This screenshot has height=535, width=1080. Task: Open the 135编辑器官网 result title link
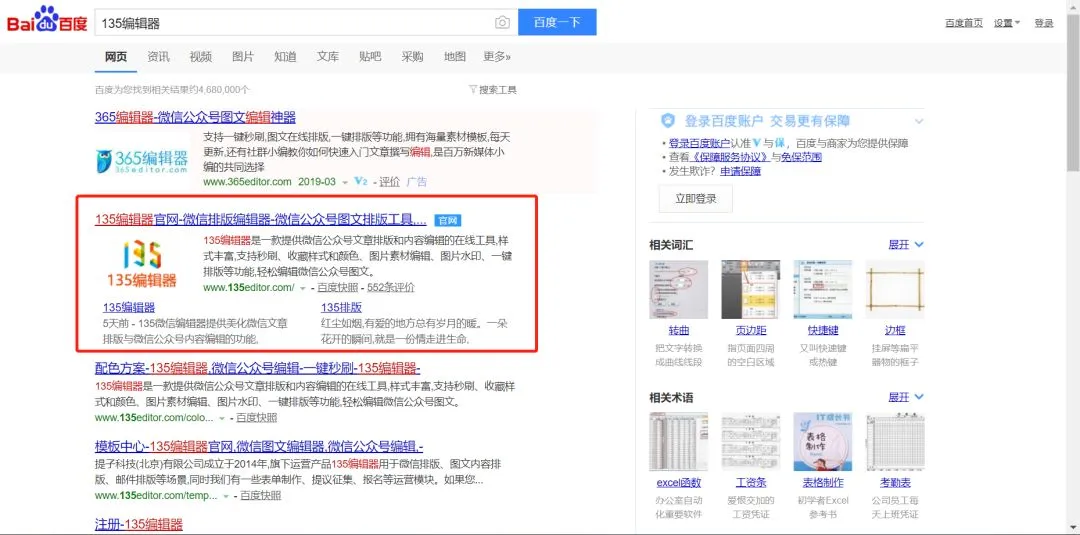(260, 220)
